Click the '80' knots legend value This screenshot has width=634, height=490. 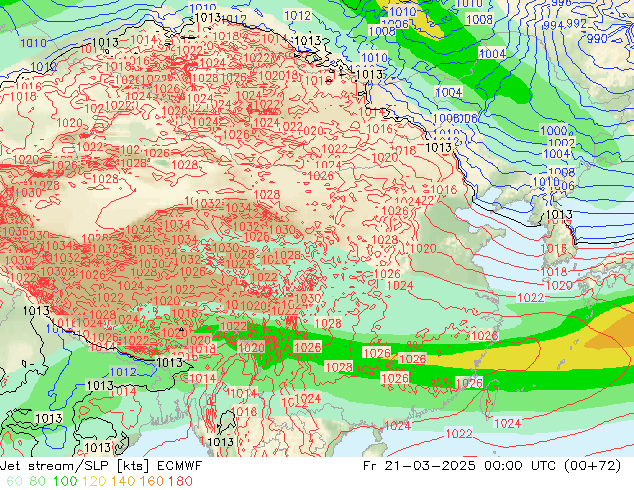click(x=38, y=481)
